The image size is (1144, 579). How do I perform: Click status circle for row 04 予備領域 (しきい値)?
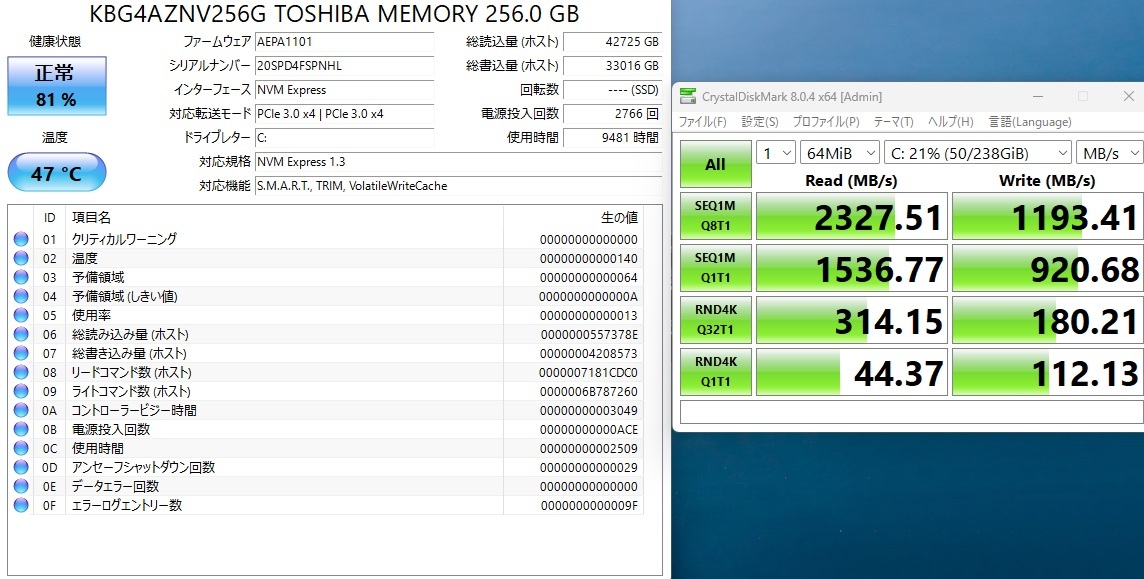(x=20, y=295)
